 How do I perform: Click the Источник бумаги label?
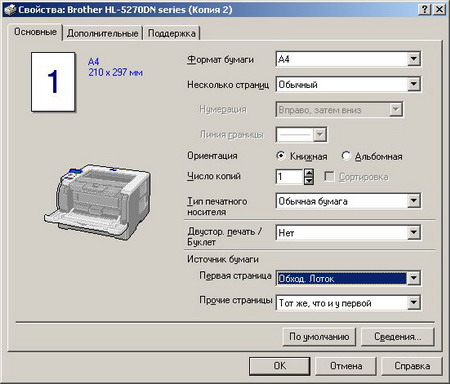[x=223, y=259]
